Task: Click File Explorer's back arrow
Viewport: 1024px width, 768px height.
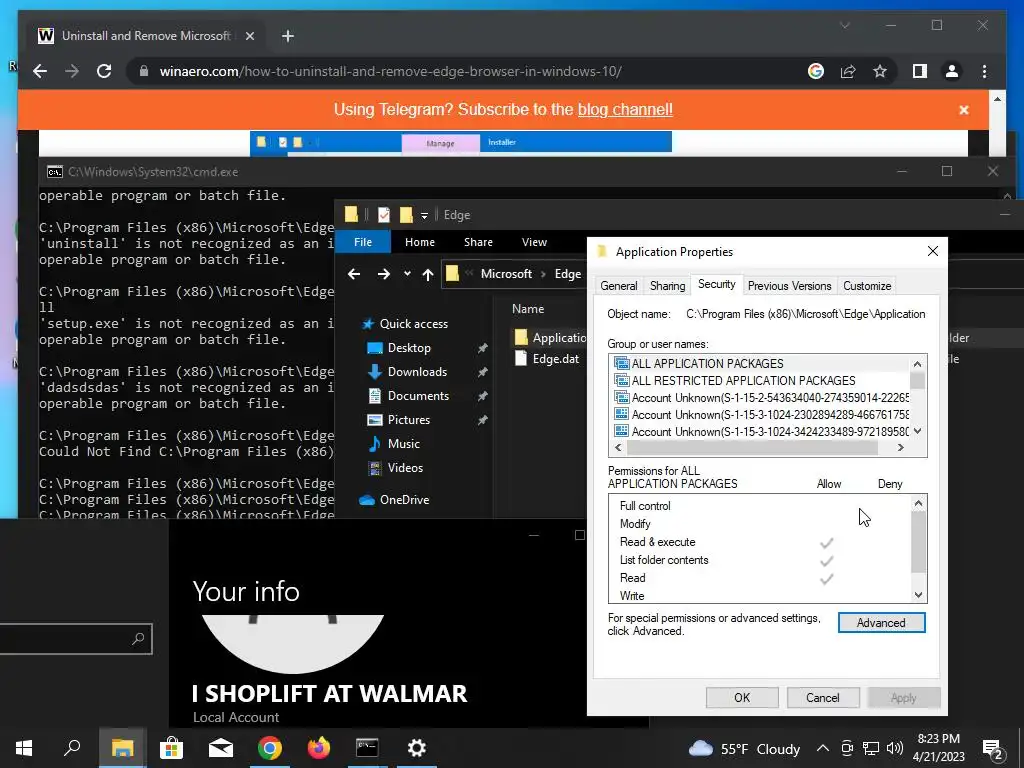Action: click(353, 274)
